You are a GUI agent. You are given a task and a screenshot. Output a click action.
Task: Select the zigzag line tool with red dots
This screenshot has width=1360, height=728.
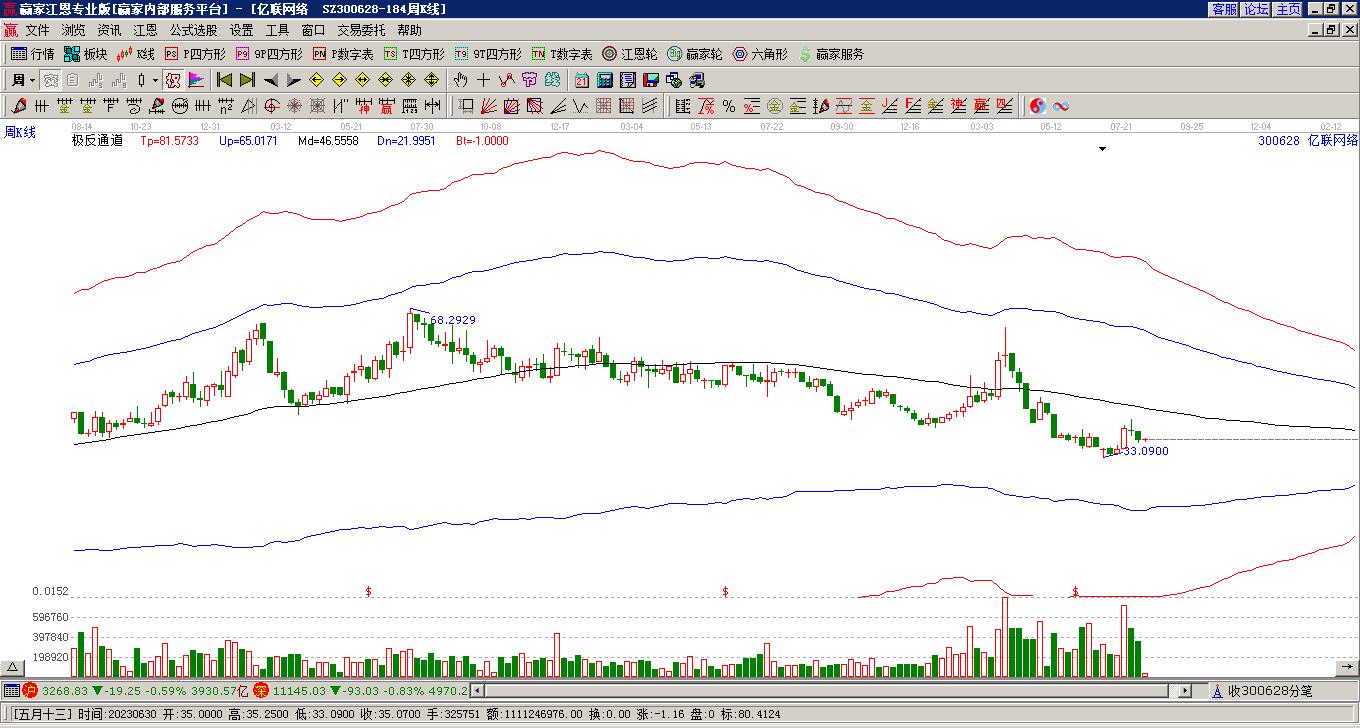[x=507, y=80]
